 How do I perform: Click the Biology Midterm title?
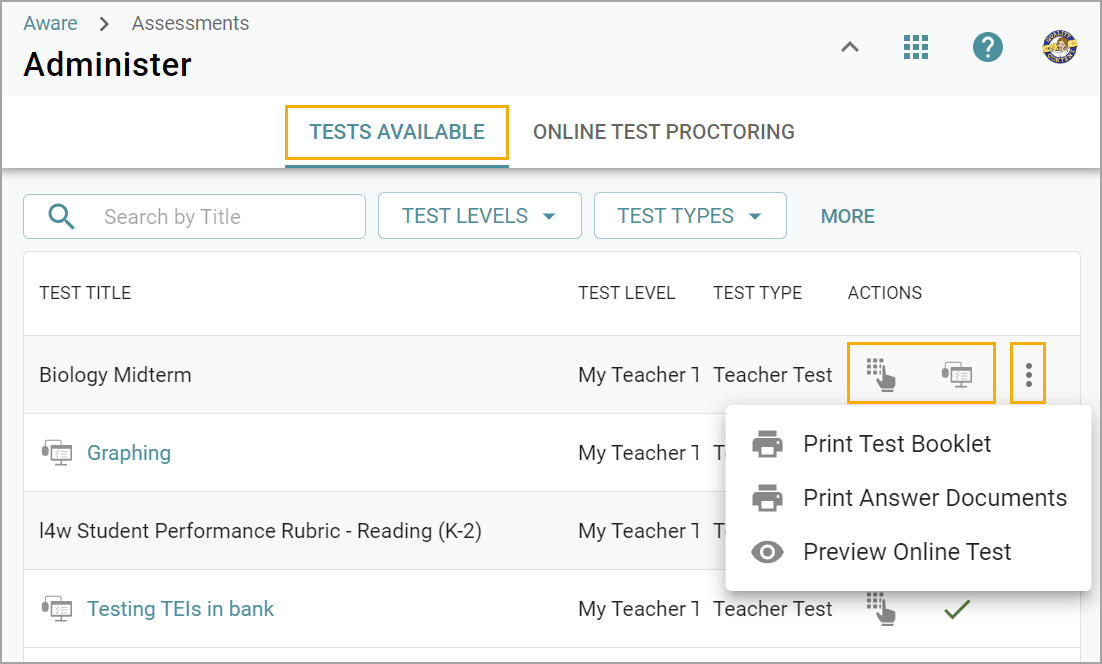pos(115,375)
